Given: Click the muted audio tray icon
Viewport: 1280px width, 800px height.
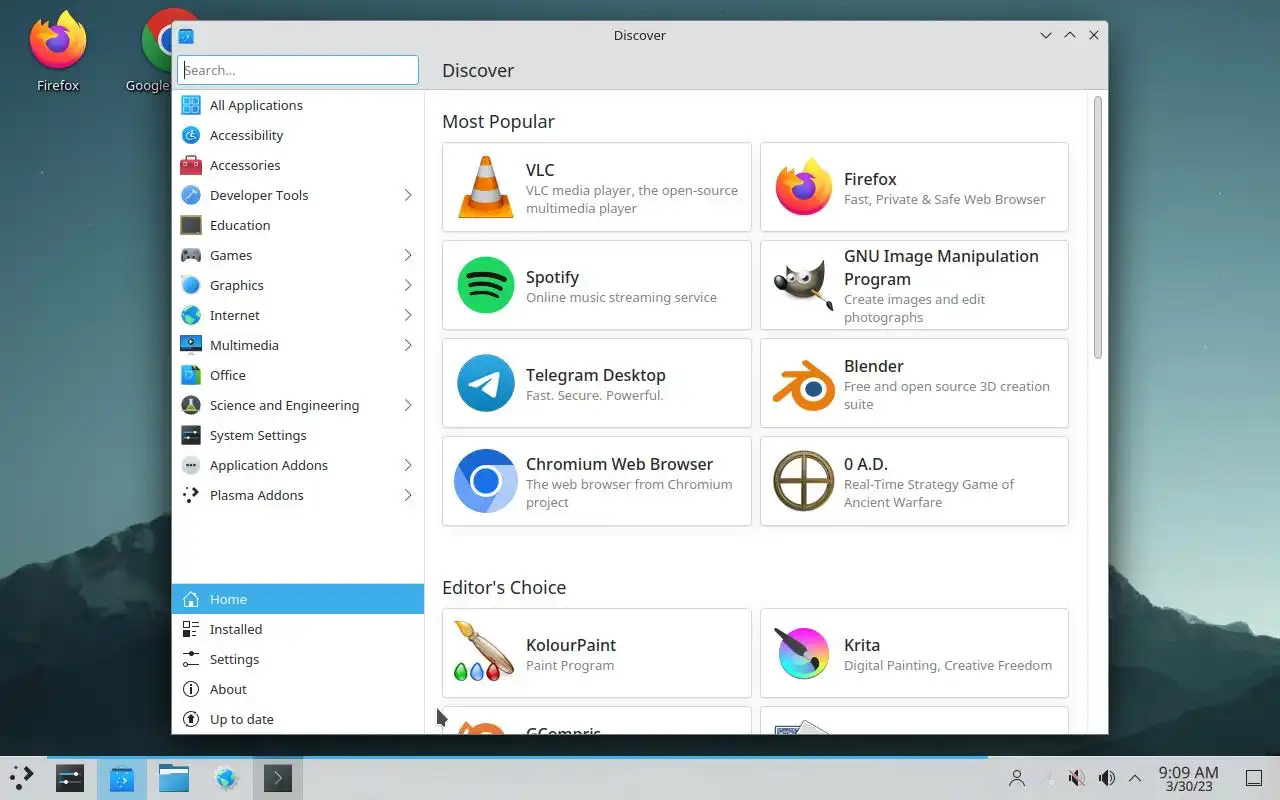Looking at the screenshot, I should tap(1076, 778).
